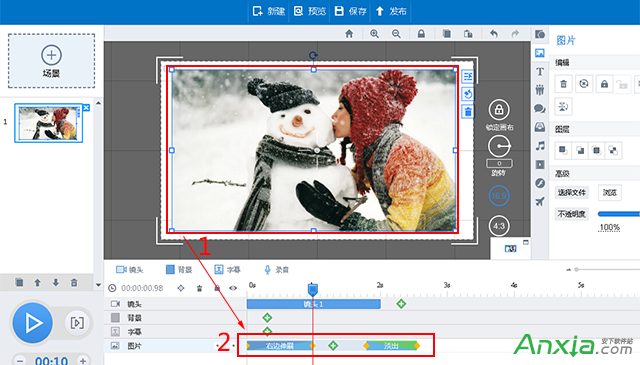Image resolution: width=640 pixels, height=365 pixels.
Task: Adjust the 不透明度 opacity slider
Action: [619, 214]
